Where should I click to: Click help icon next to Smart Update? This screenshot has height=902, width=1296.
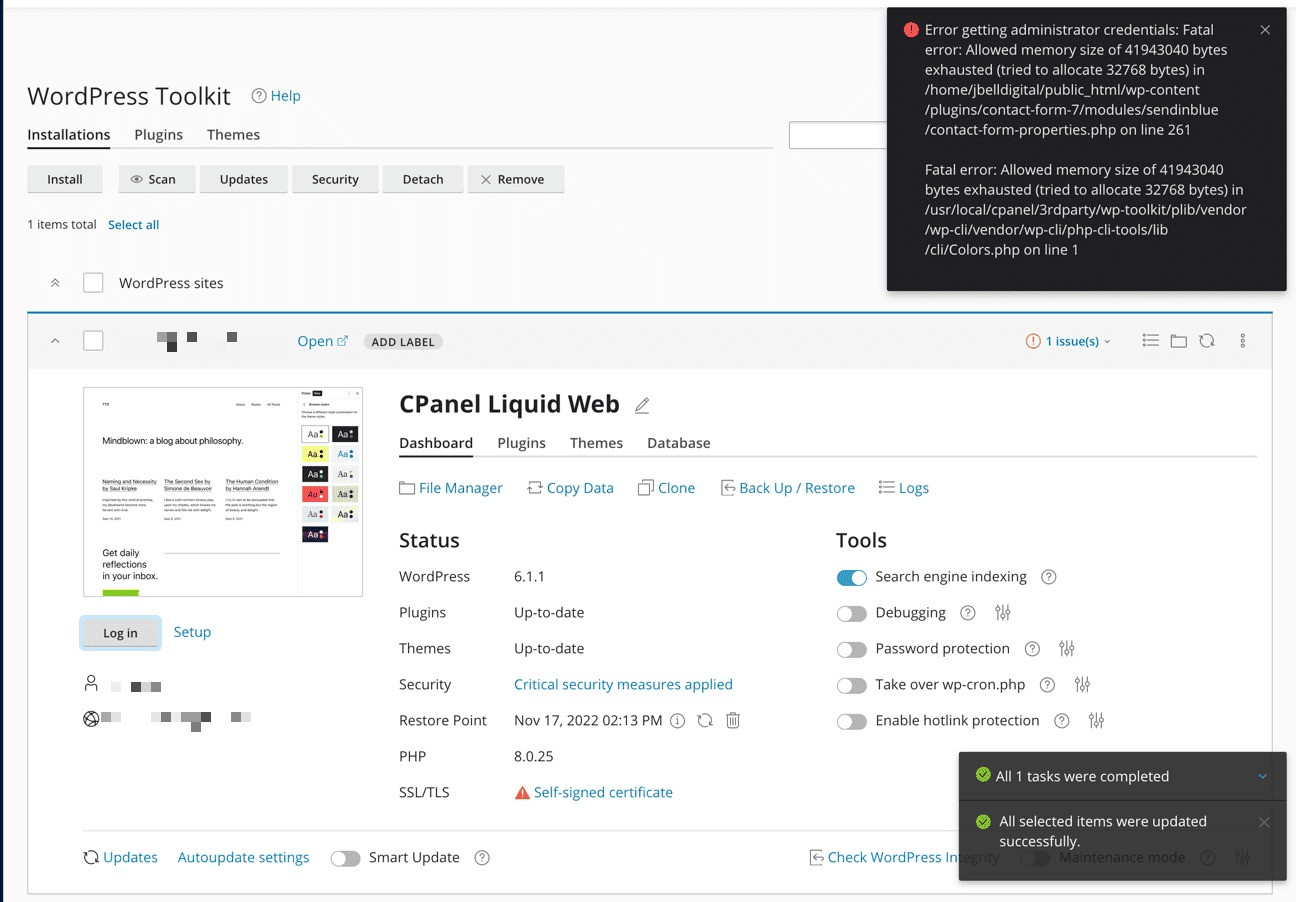tap(482, 858)
